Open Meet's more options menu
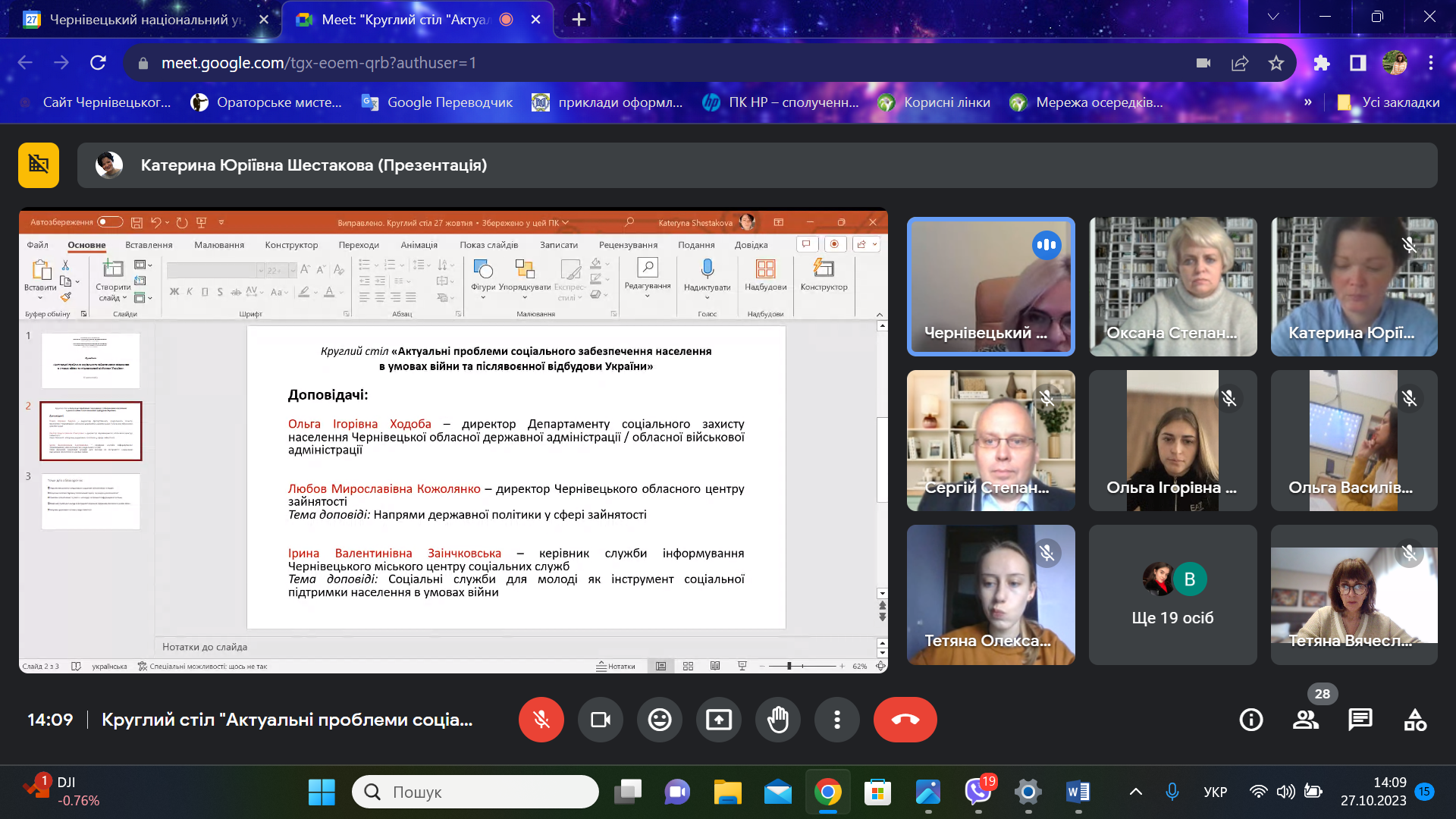This screenshot has width=1456, height=819. (x=836, y=719)
